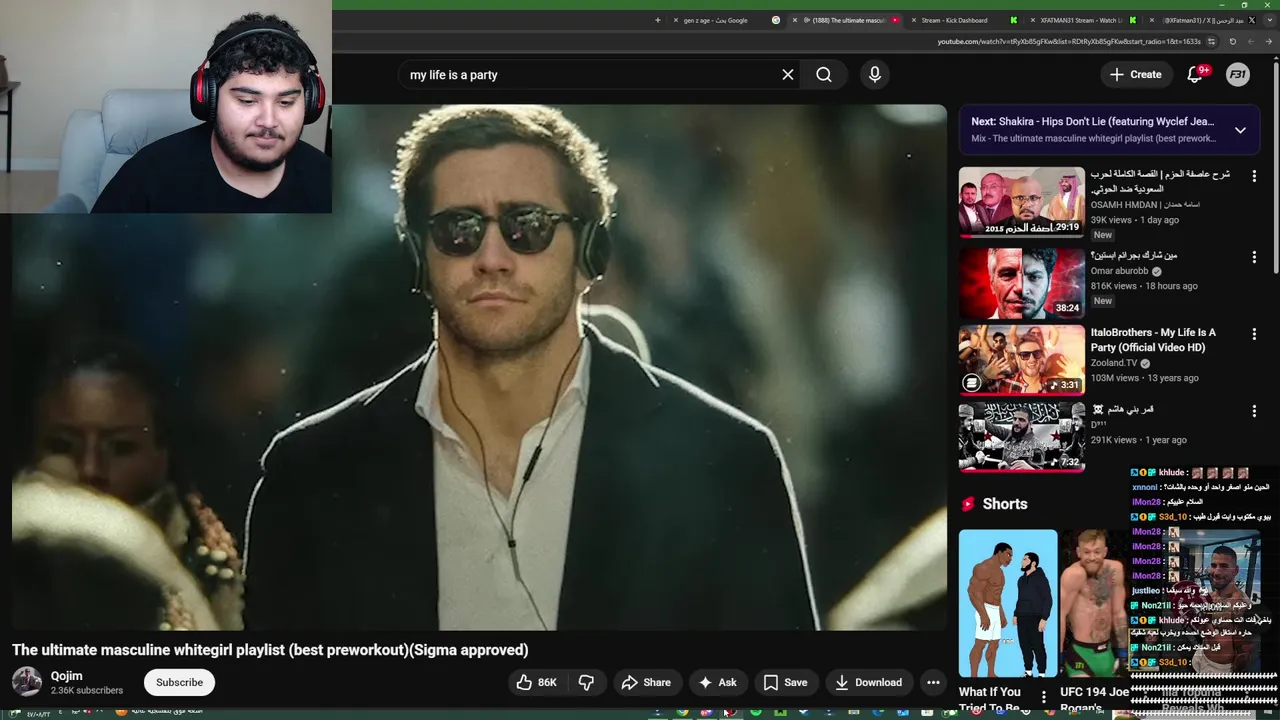This screenshot has width=1280, height=720.
Task: Open the F31 account avatar menu
Action: (1238, 74)
